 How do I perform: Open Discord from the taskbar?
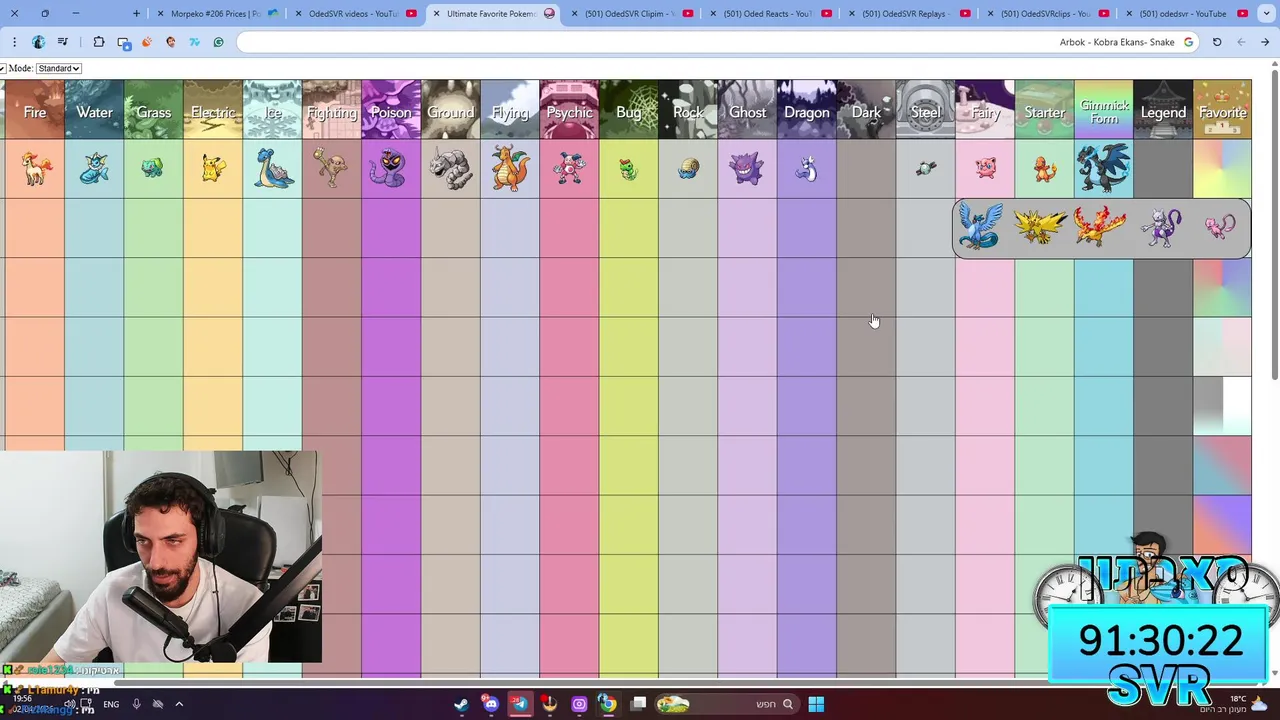[490, 704]
